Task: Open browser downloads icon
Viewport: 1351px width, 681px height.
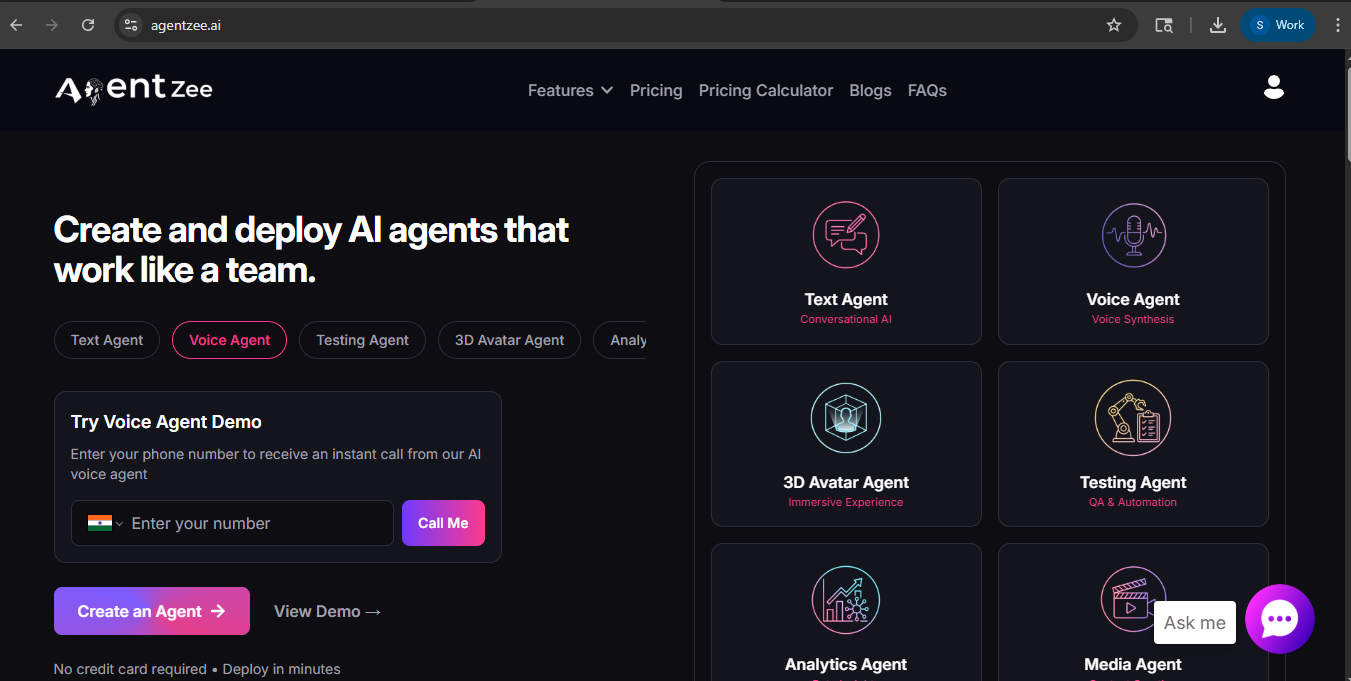Action: [1218, 25]
